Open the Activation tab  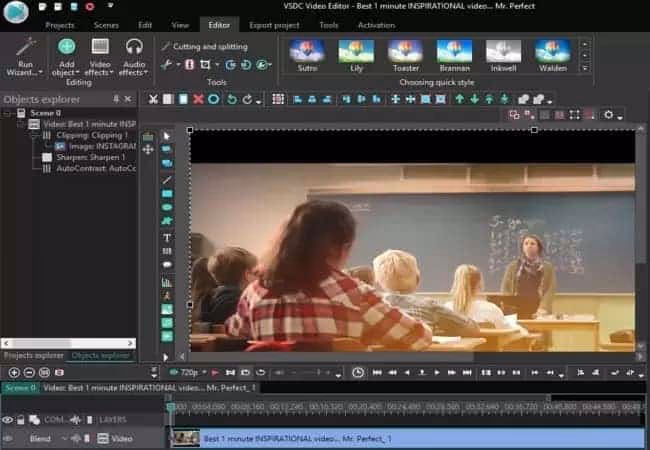376,25
